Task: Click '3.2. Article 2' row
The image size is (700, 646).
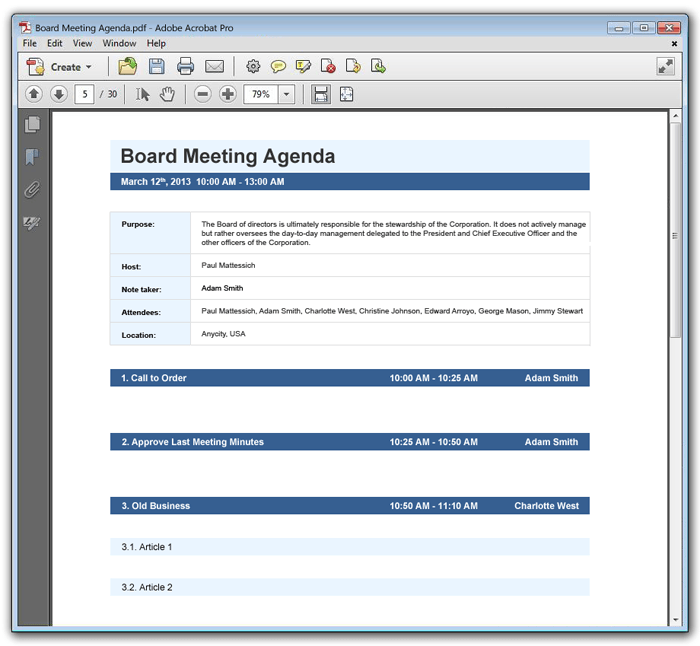Action: 350,587
